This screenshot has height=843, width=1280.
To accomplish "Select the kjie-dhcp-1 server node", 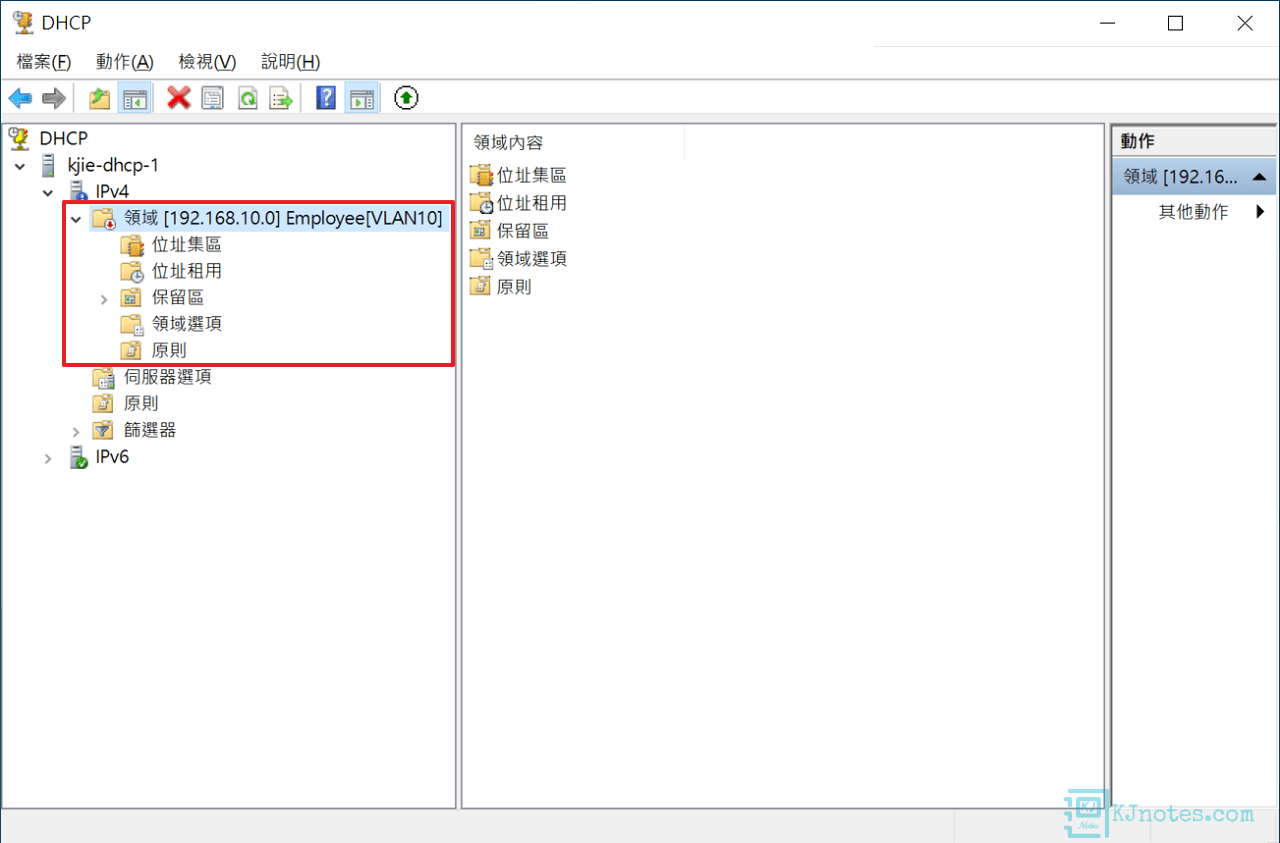I will pyautogui.click(x=113, y=165).
